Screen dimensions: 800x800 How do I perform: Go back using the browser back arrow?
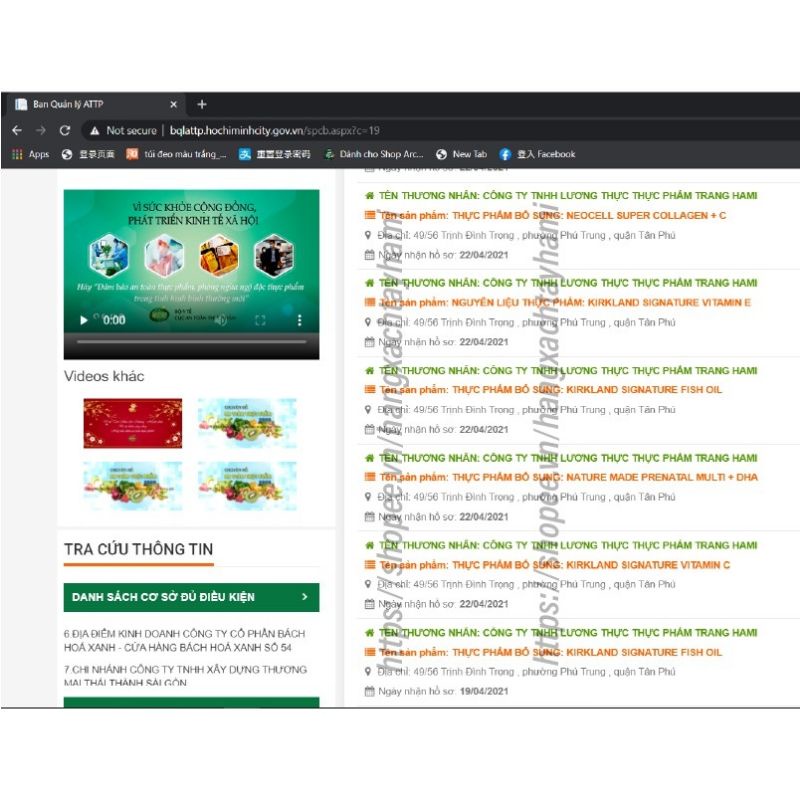17,130
